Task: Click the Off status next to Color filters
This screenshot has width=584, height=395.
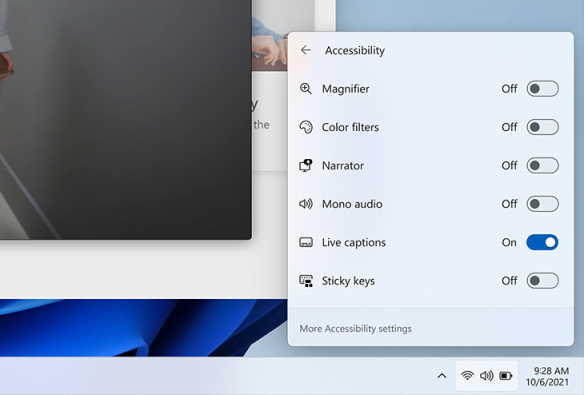Action: coord(509,127)
